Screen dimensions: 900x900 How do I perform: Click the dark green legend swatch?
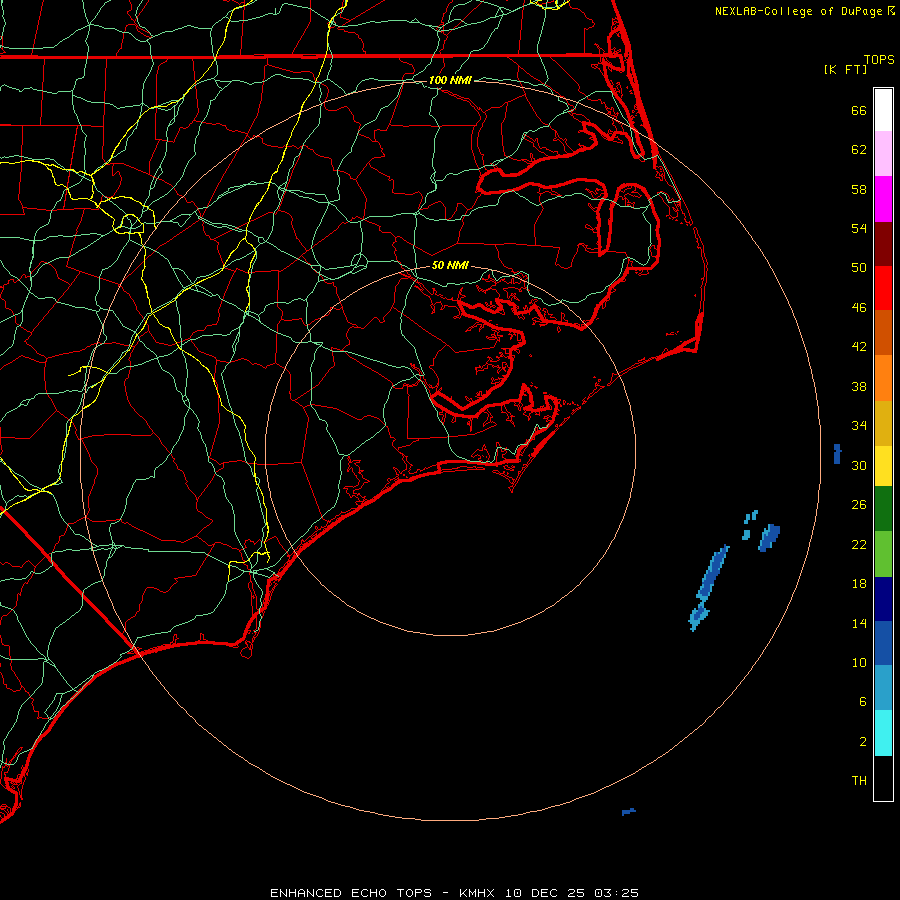pos(883,509)
